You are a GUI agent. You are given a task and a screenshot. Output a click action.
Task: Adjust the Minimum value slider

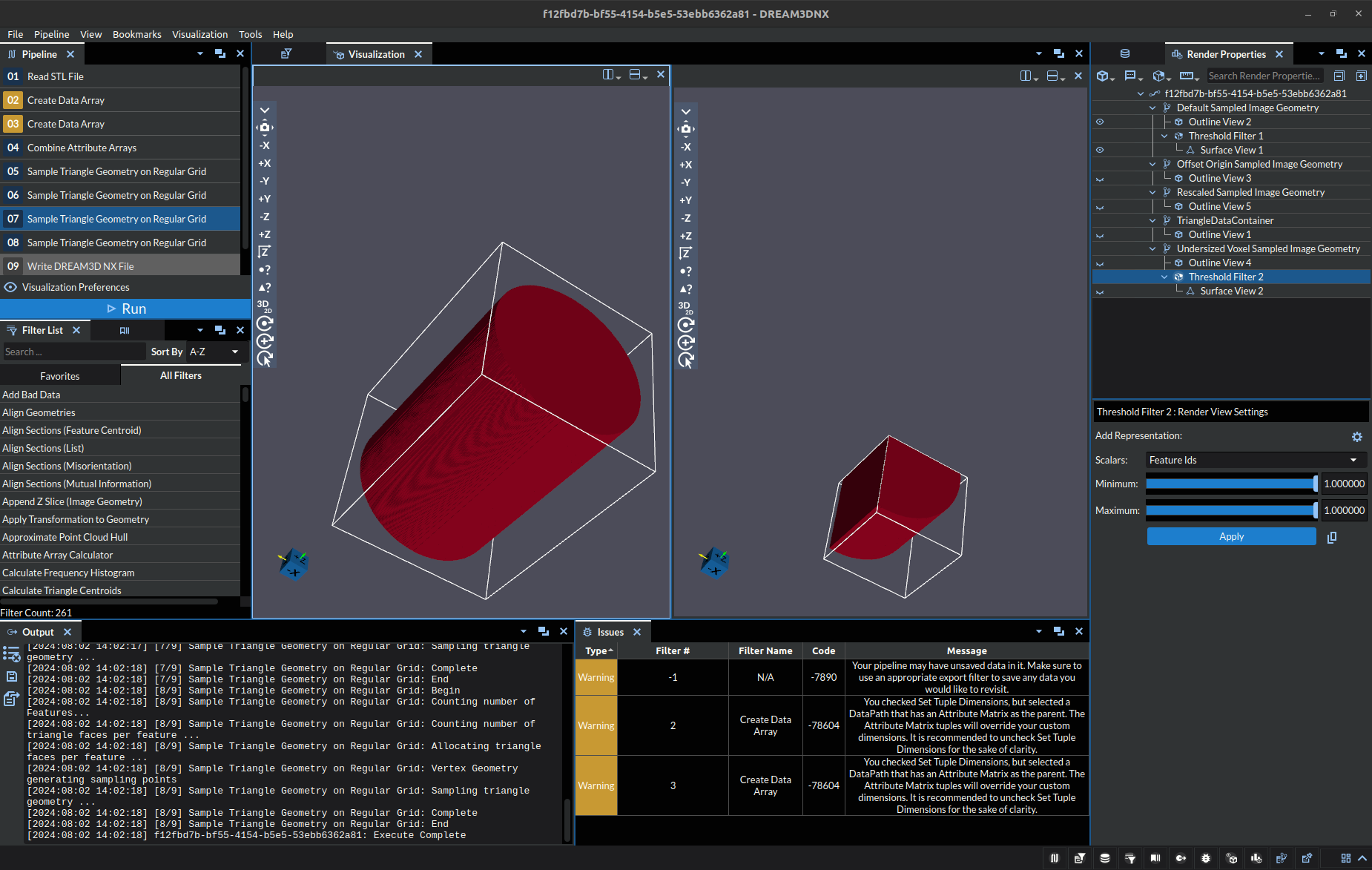(x=1231, y=483)
